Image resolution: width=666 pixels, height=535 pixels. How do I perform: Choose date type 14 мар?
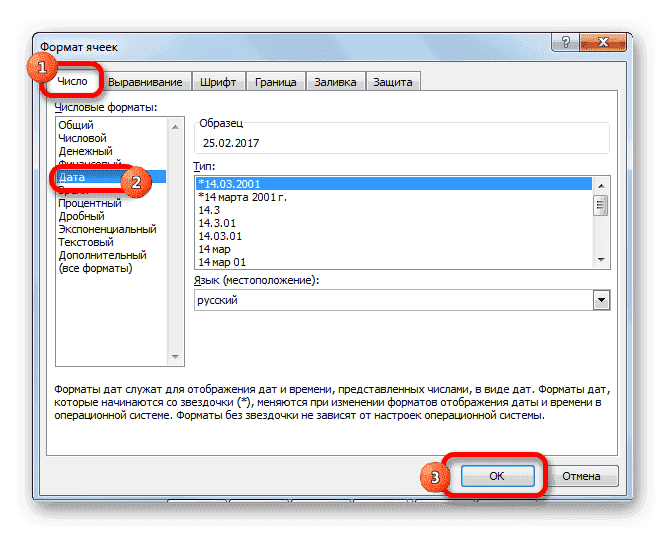pyautogui.click(x=394, y=249)
